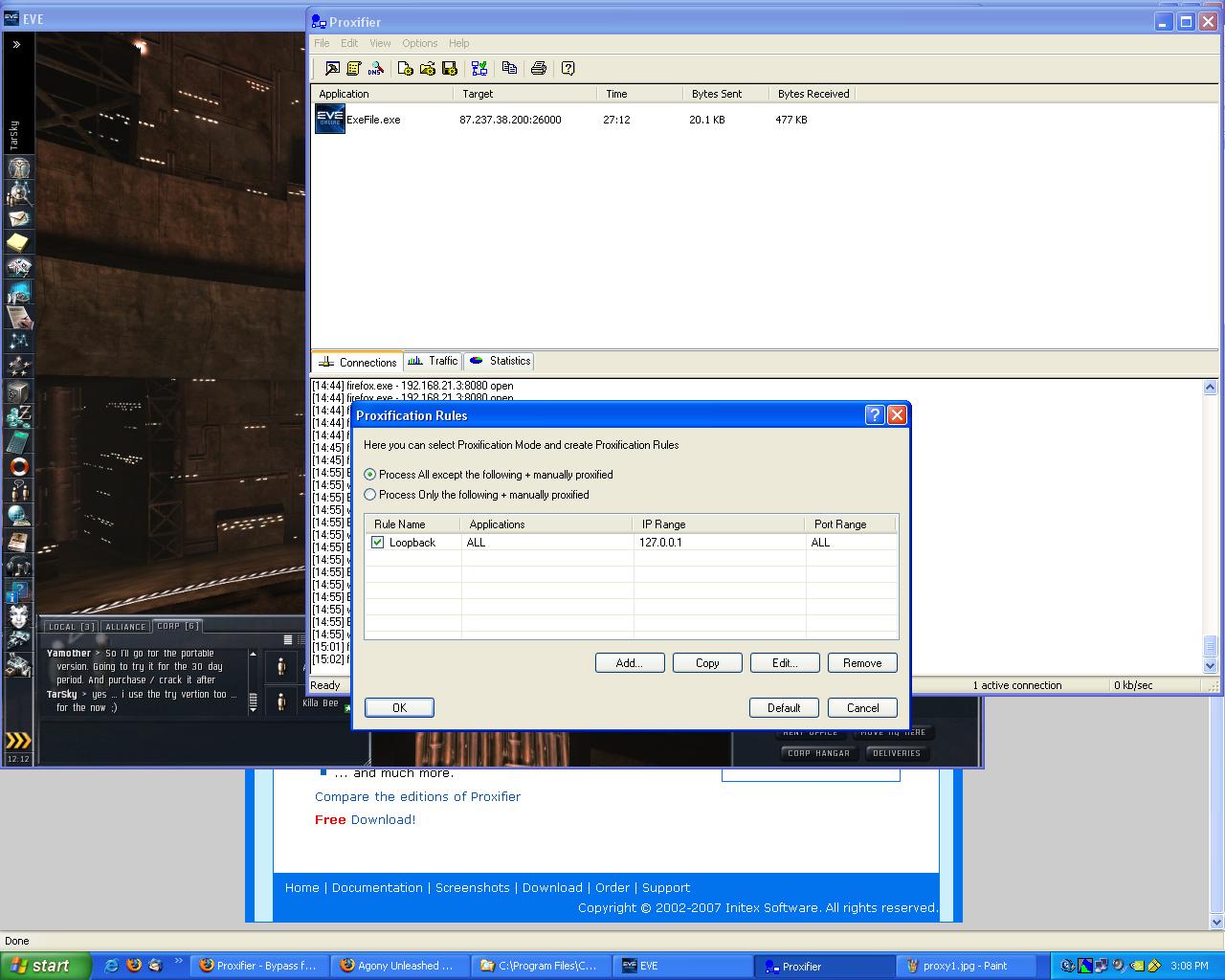Click the Print toolbar icon in Proxifier

point(539,68)
